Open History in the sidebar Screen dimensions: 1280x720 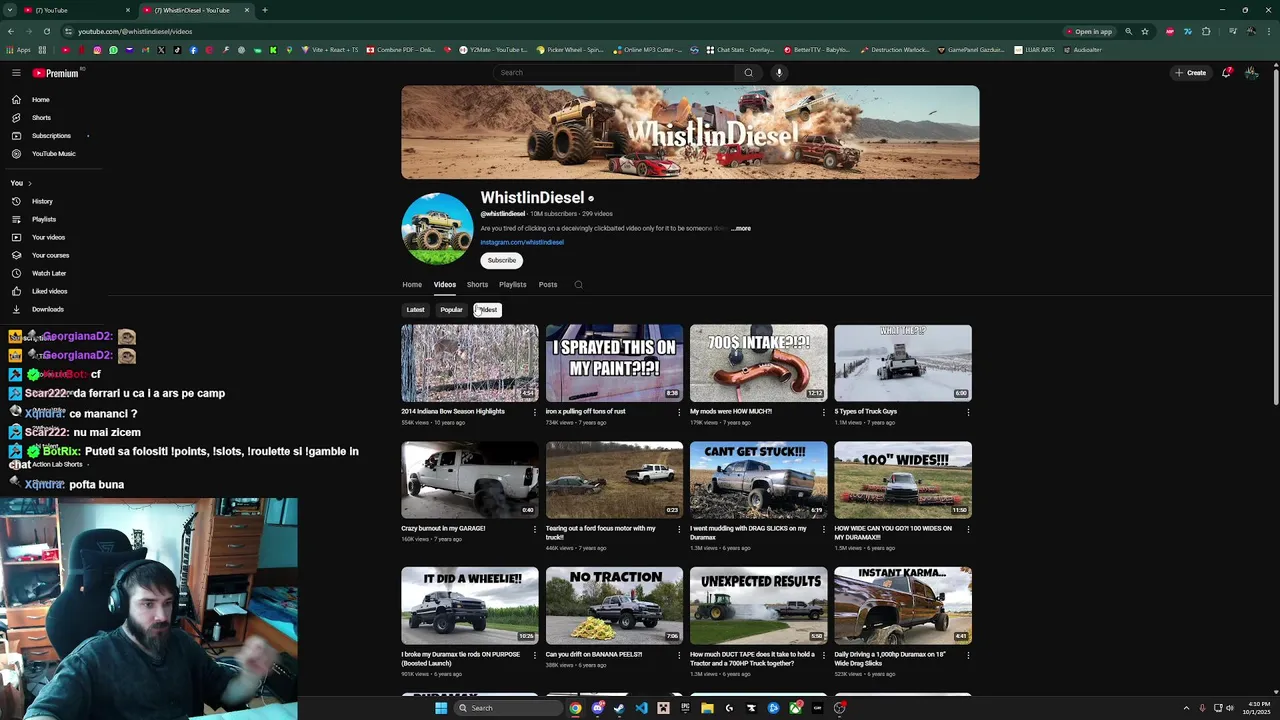[42, 201]
